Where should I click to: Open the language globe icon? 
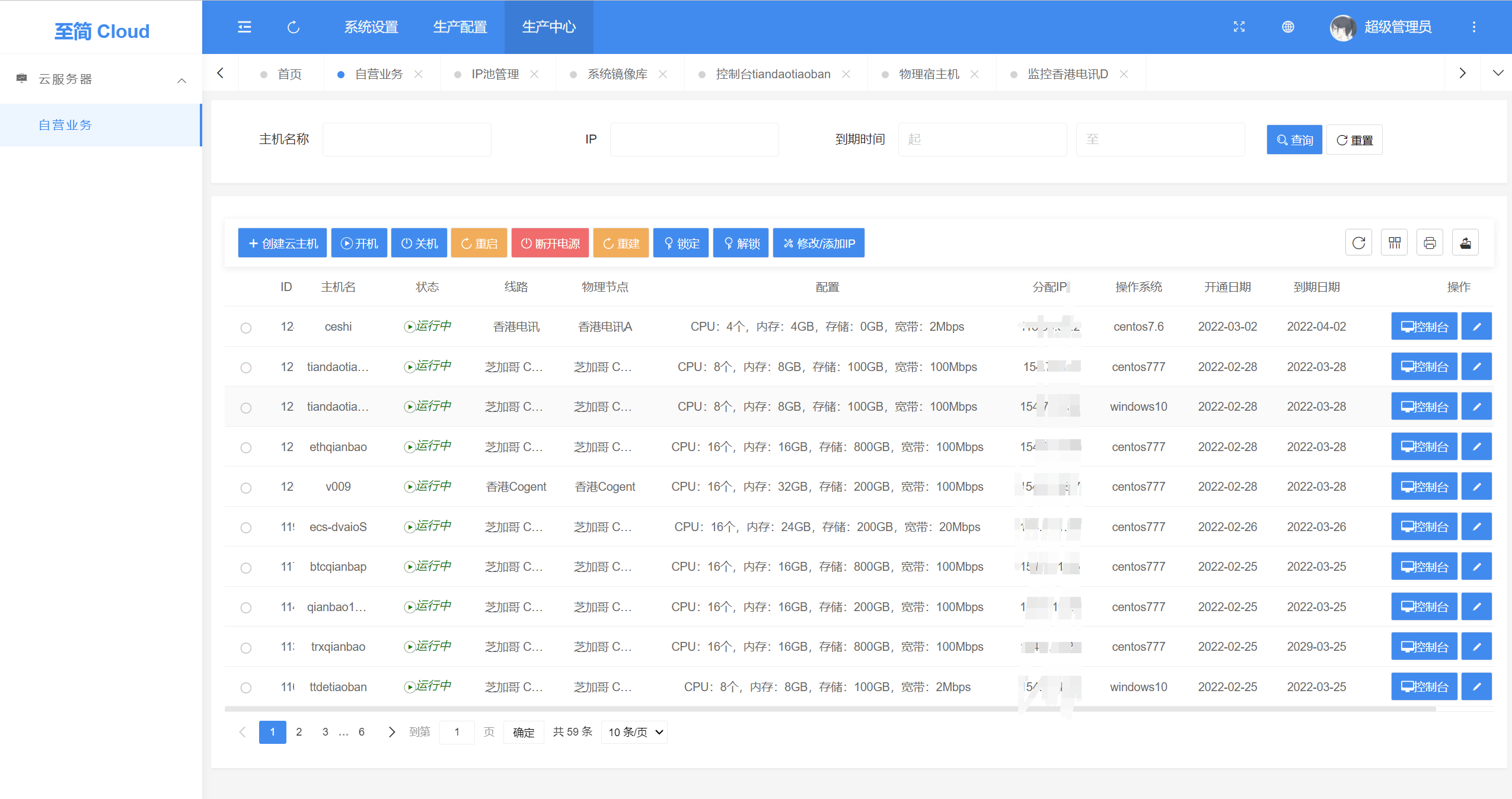point(1288,27)
